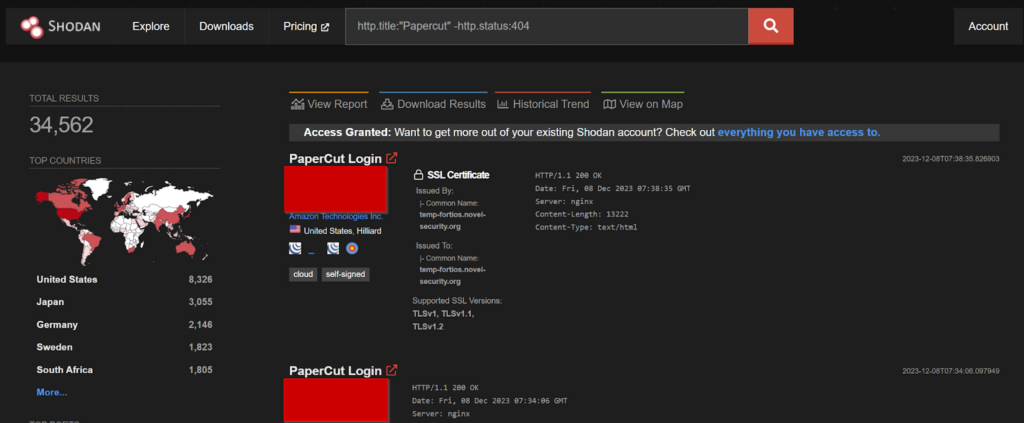Open the external-link icon beside the 07:38:35 PaperCut Login
This screenshot has height=423, width=1024.
coord(392,158)
